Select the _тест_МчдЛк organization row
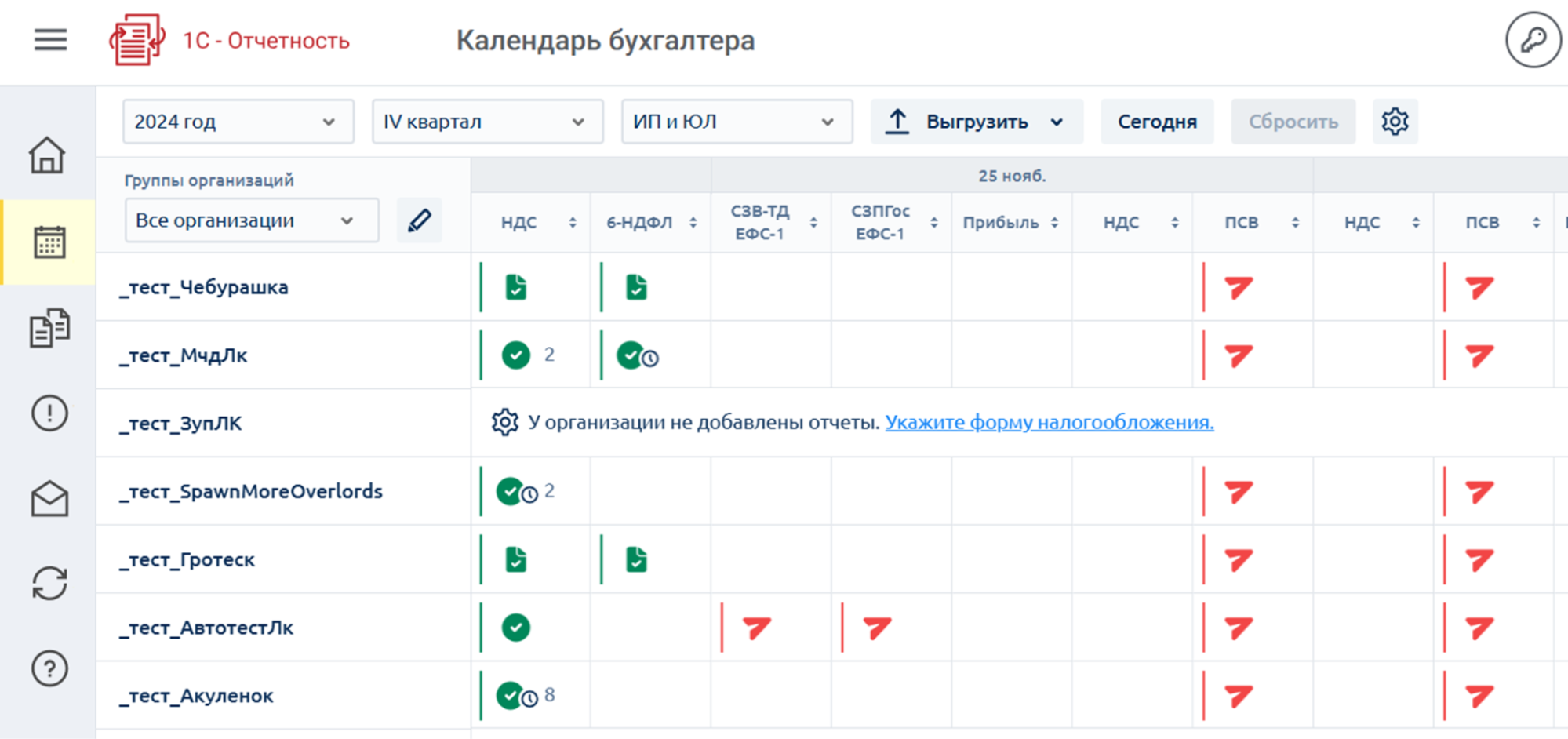The image size is (1568, 739). tap(283, 355)
